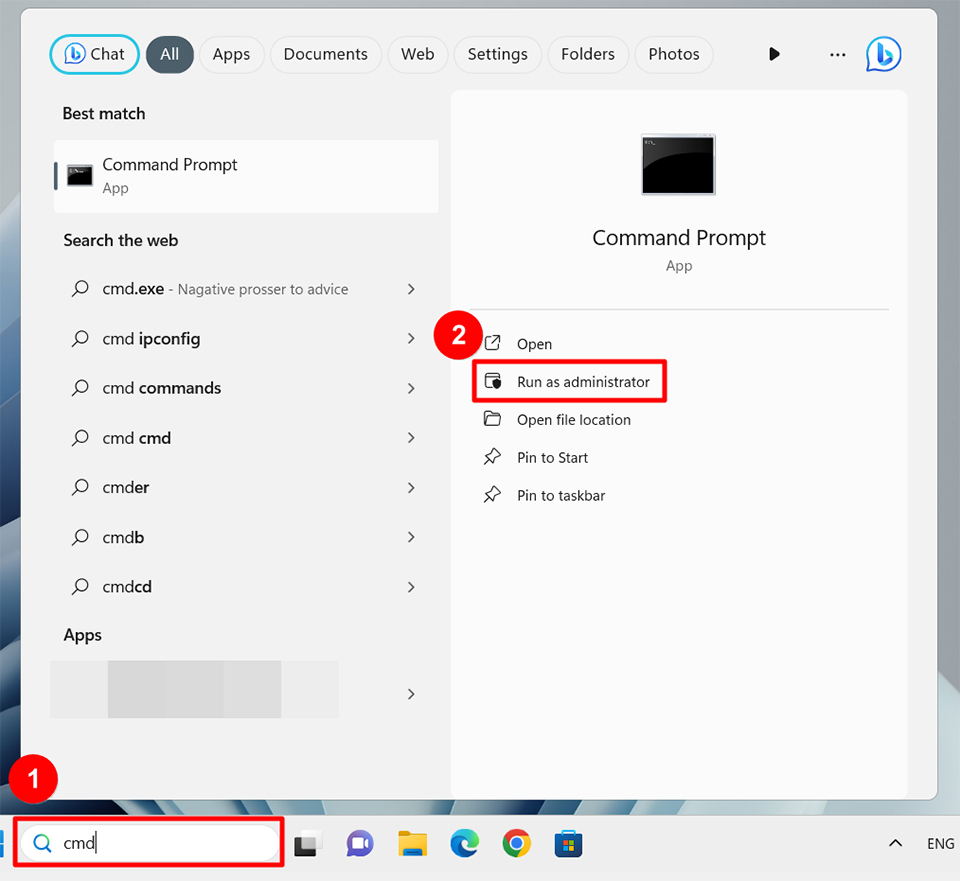960x881 pixels.
Task: Open Microsoft Store from the taskbar
Action: (569, 844)
